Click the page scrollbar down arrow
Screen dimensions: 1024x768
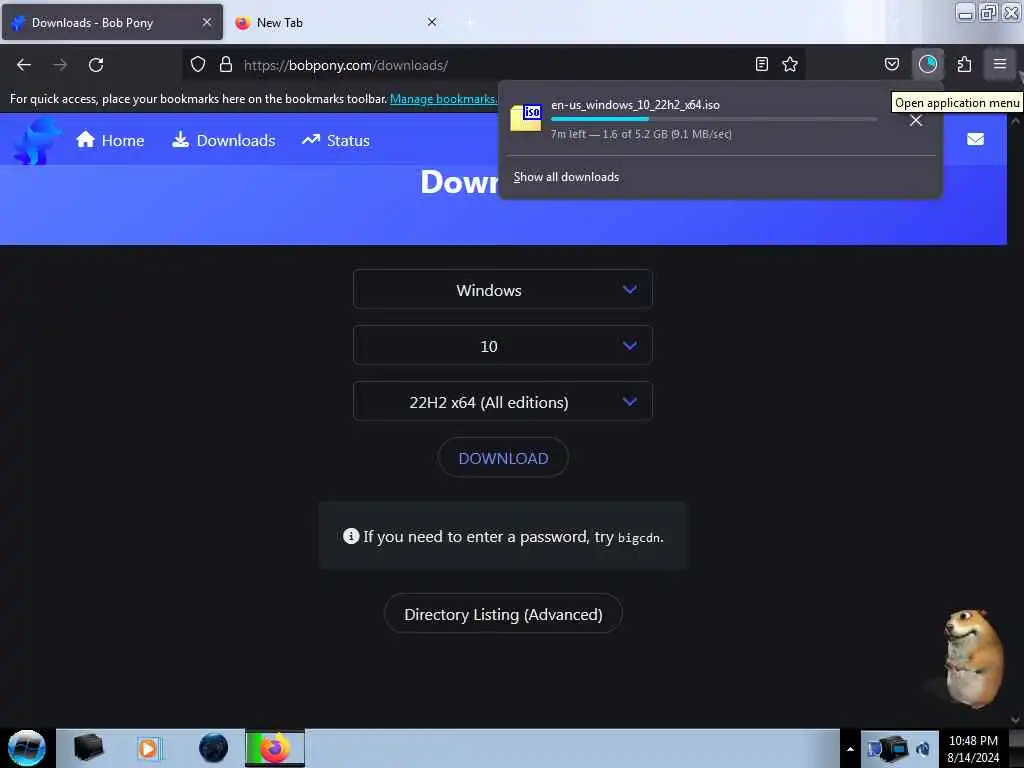coord(1015,720)
